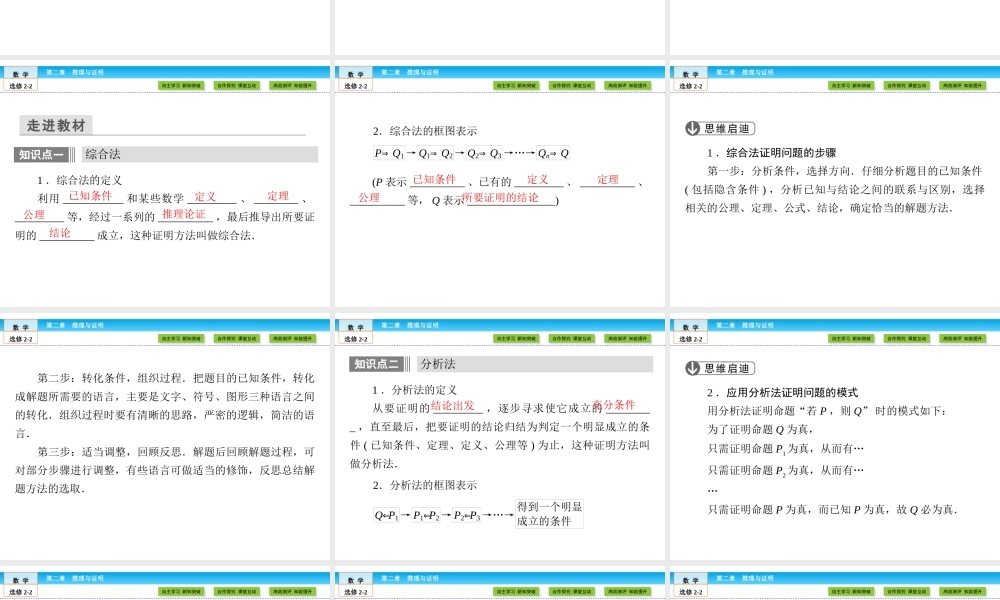This screenshot has width=1000, height=600.
Task: Click the P⇒Q1 framework formula box
Action: coord(388,152)
